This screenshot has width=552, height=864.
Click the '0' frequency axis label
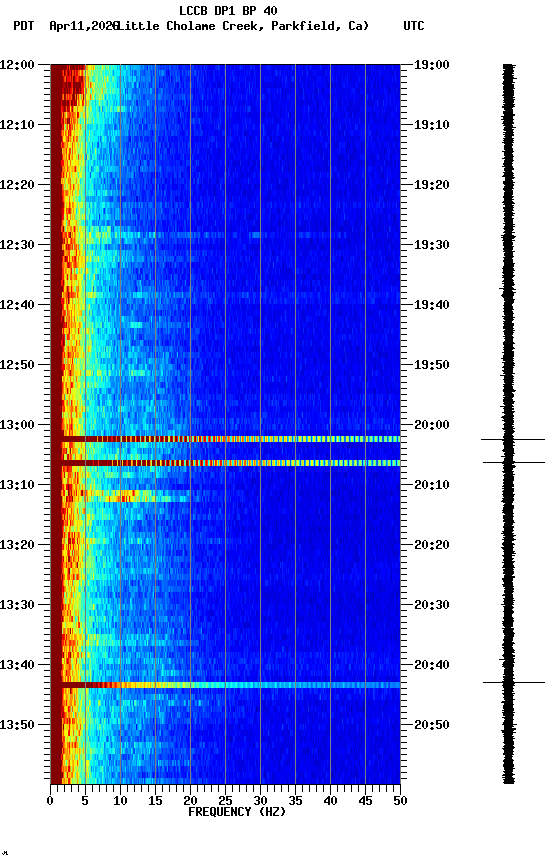(x=51, y=802)
